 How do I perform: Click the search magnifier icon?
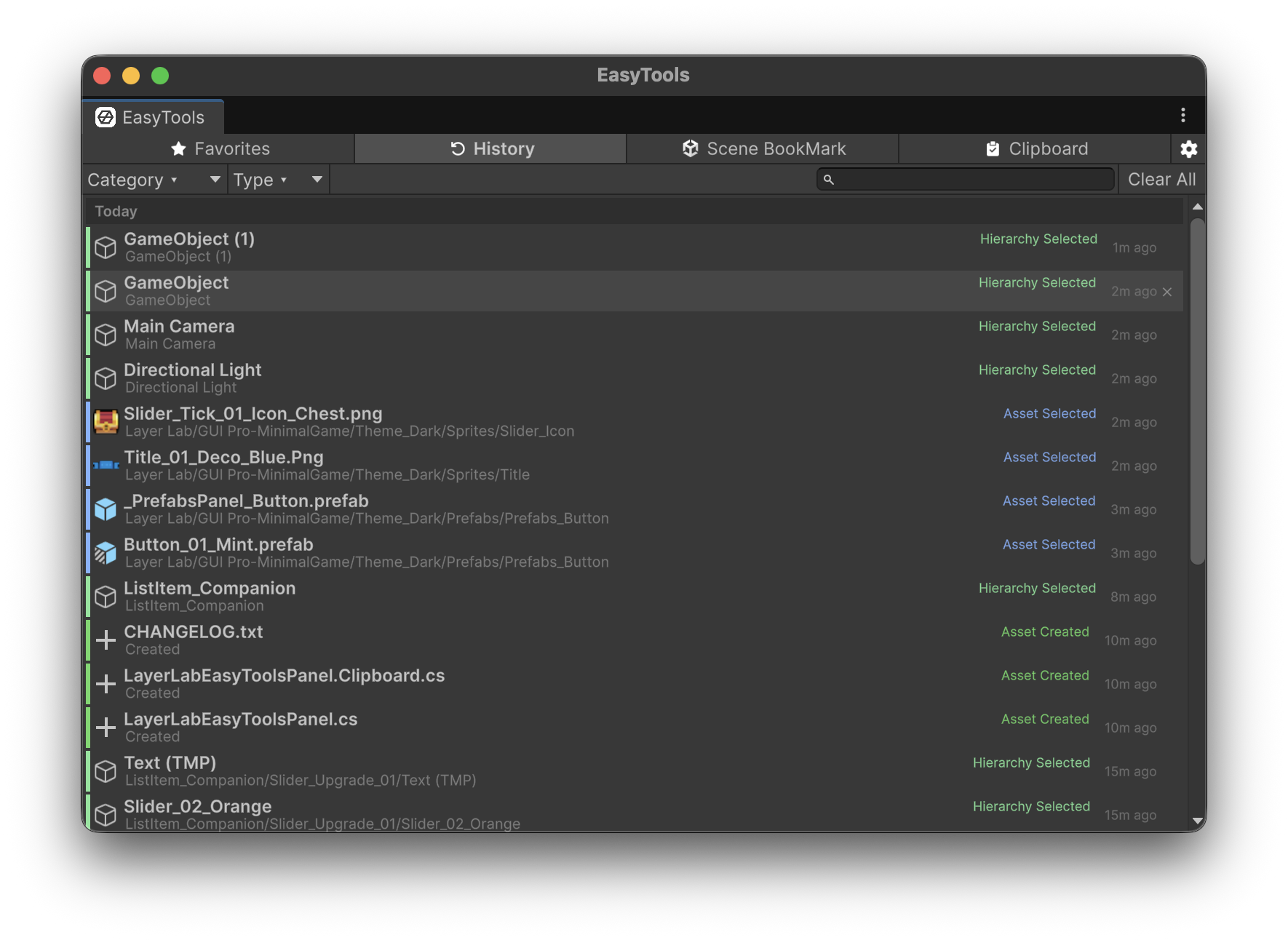click(828, 179)
